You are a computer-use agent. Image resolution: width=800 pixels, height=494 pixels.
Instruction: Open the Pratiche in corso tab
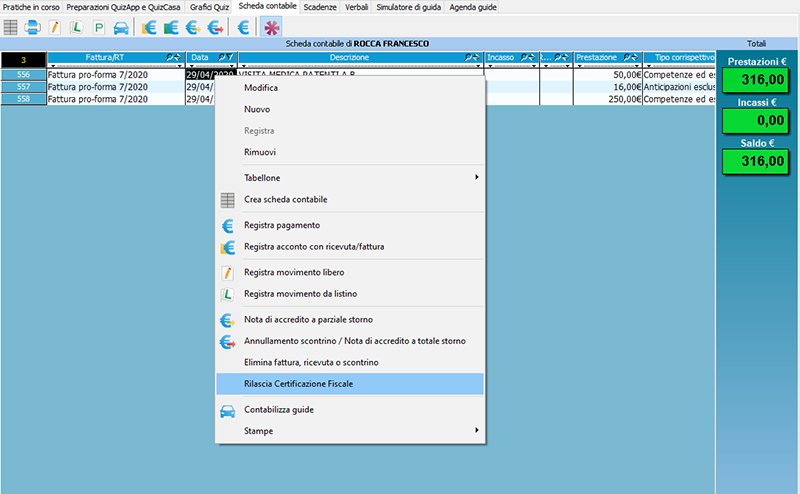[31, 7]
